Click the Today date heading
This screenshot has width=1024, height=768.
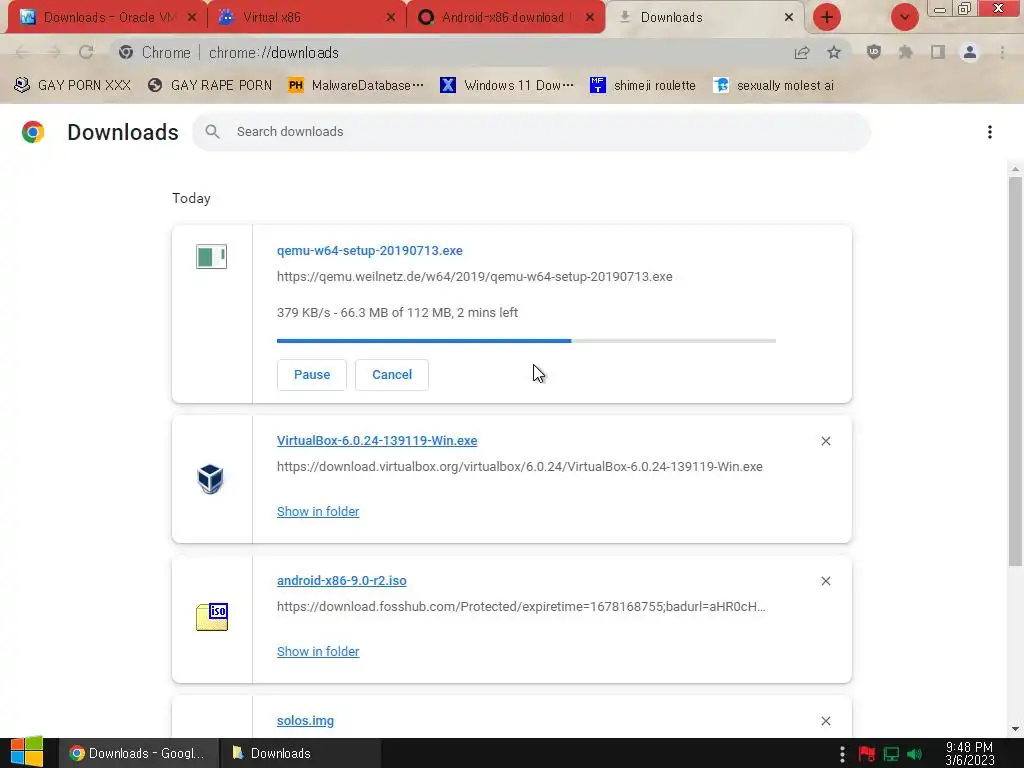[x=191, y=199]
